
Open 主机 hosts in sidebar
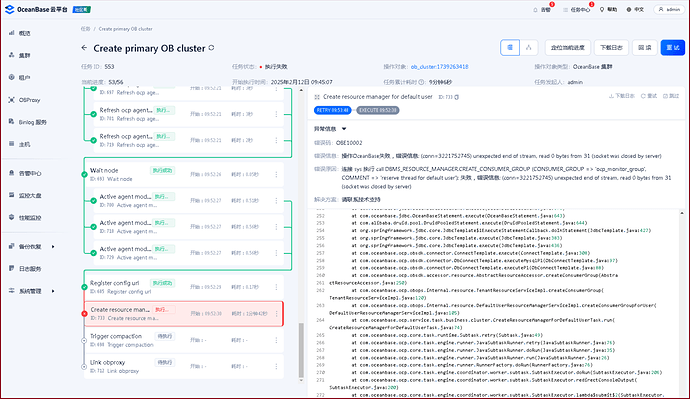[x=20, y=144]
